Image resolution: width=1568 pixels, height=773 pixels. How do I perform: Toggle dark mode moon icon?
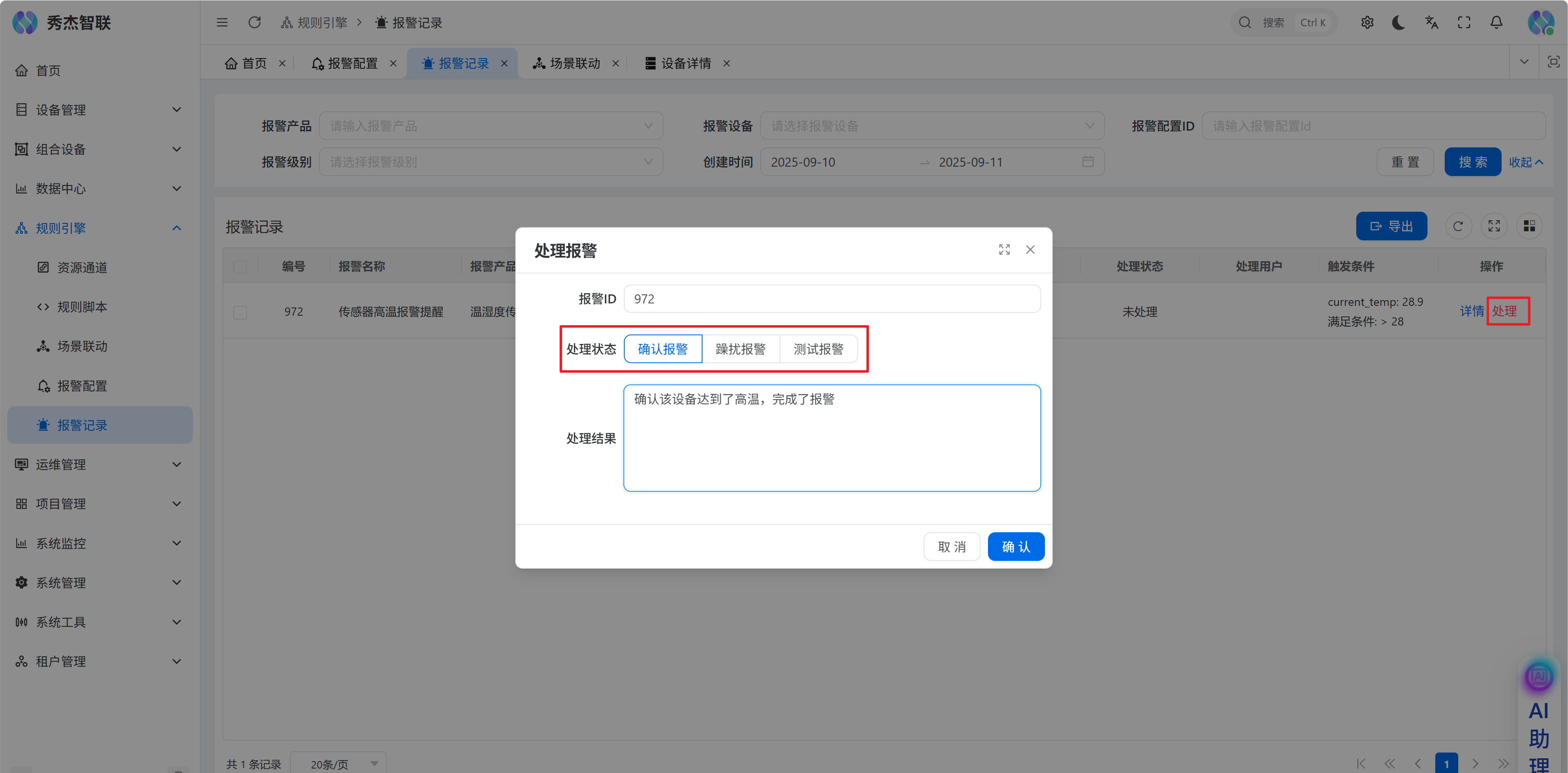coord(1398,23)
